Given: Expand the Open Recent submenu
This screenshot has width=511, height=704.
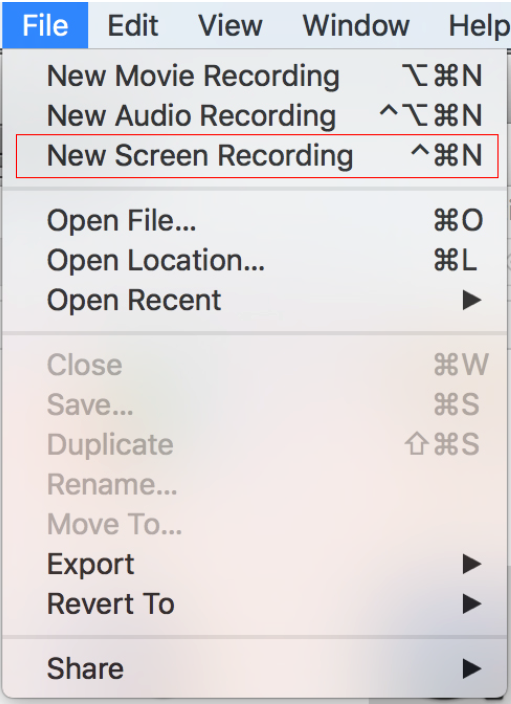Looking at the screenshot, I should coord(255,300).
